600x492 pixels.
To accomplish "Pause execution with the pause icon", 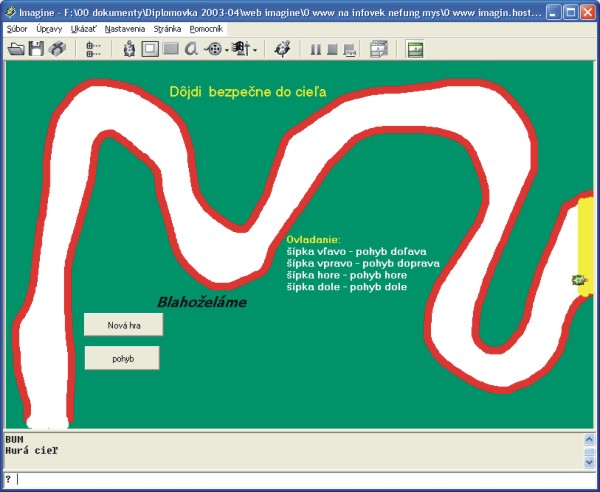I will (316, 49).
